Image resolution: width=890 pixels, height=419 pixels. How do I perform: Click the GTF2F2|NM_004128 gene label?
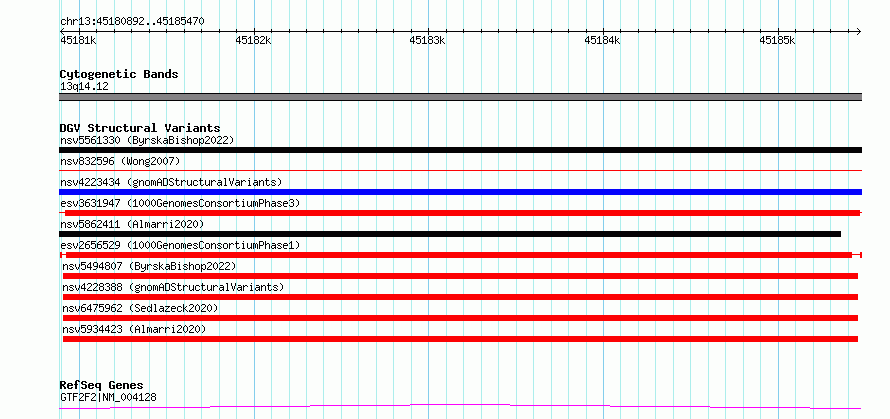(108, 397)
